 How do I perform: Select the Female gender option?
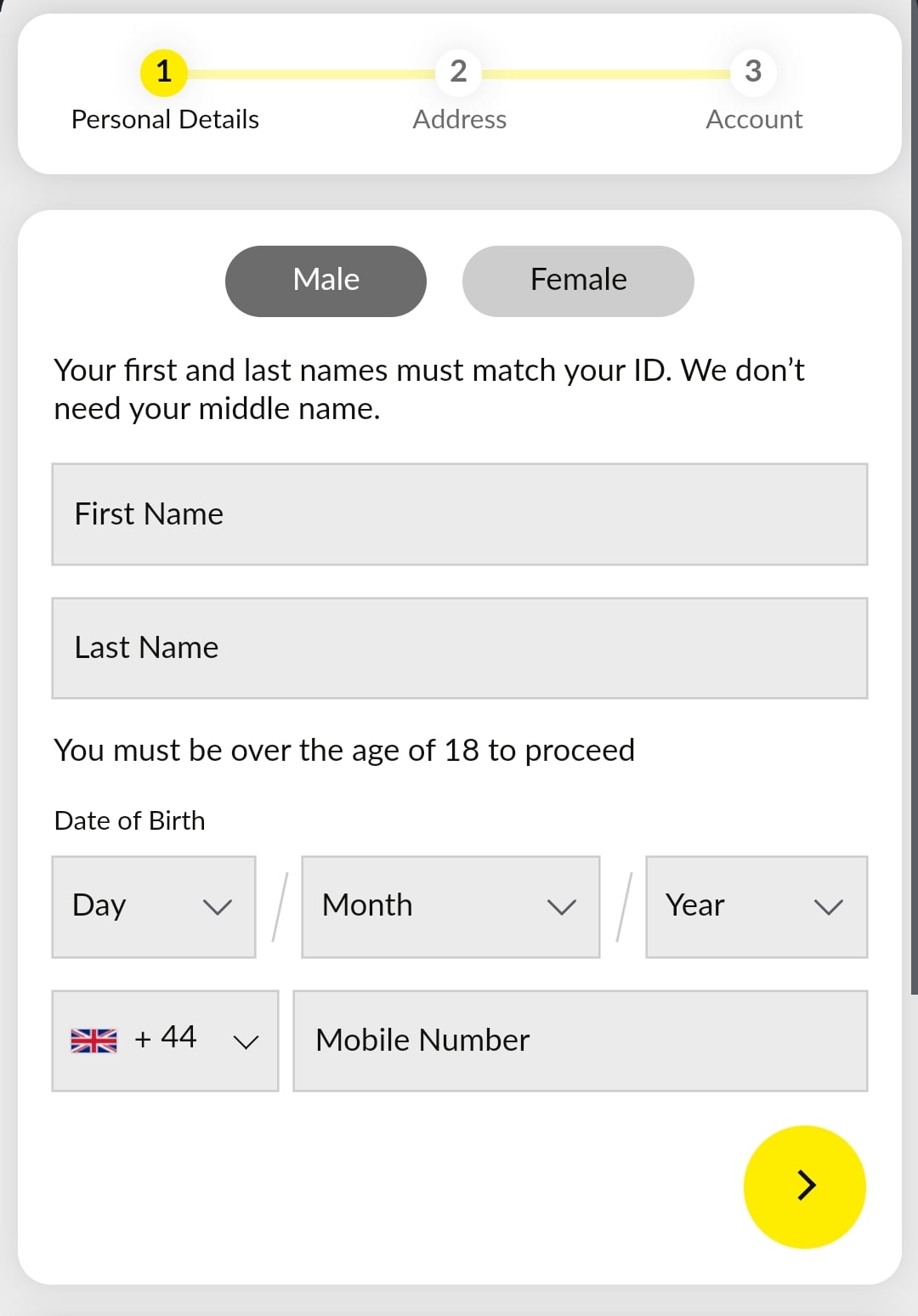pos(578,279)
